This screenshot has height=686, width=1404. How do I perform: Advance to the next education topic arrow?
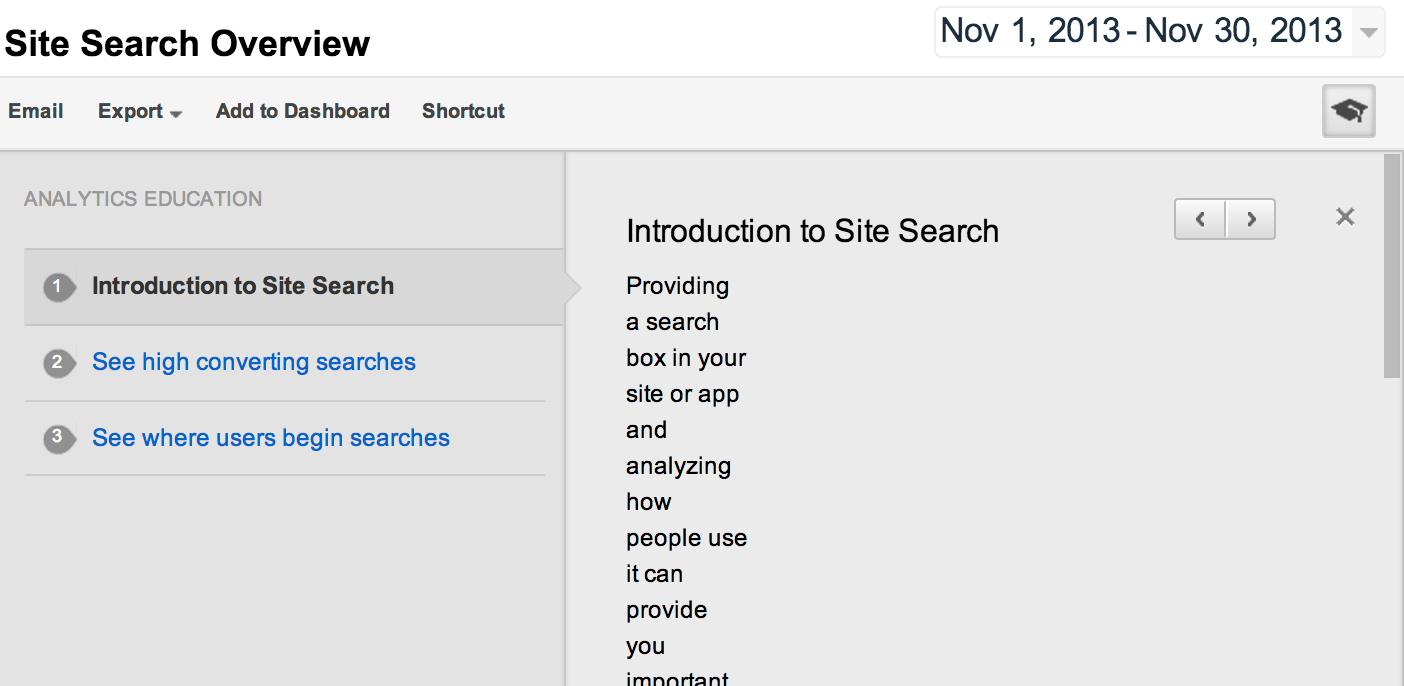(x=1251, y=219)
